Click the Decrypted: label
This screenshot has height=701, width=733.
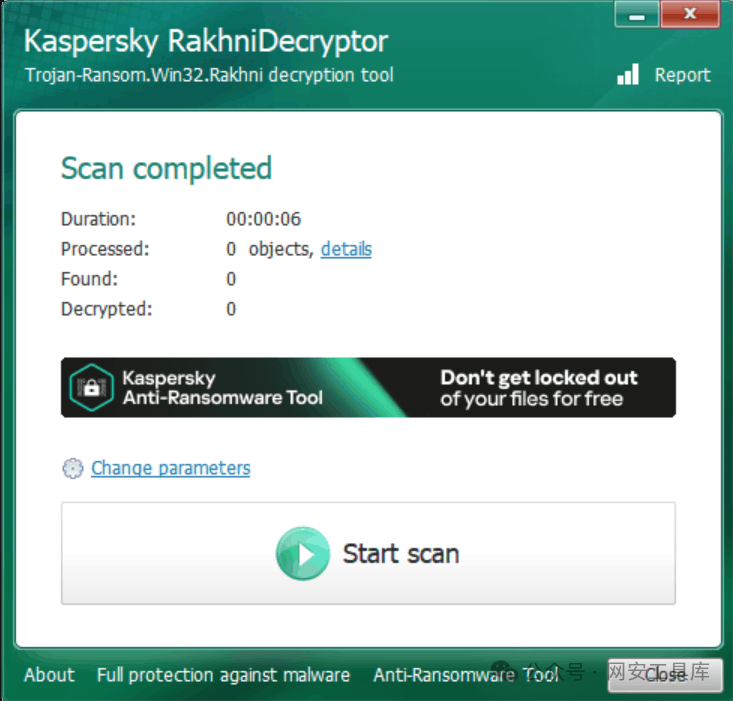(107, 309)
